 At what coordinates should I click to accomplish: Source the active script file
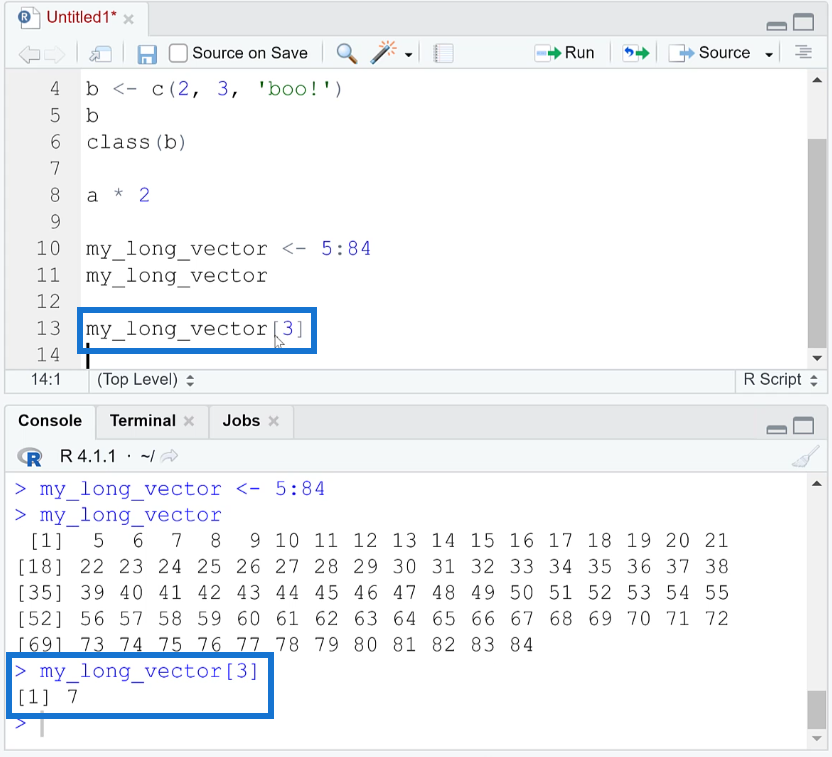pos(709,53)
